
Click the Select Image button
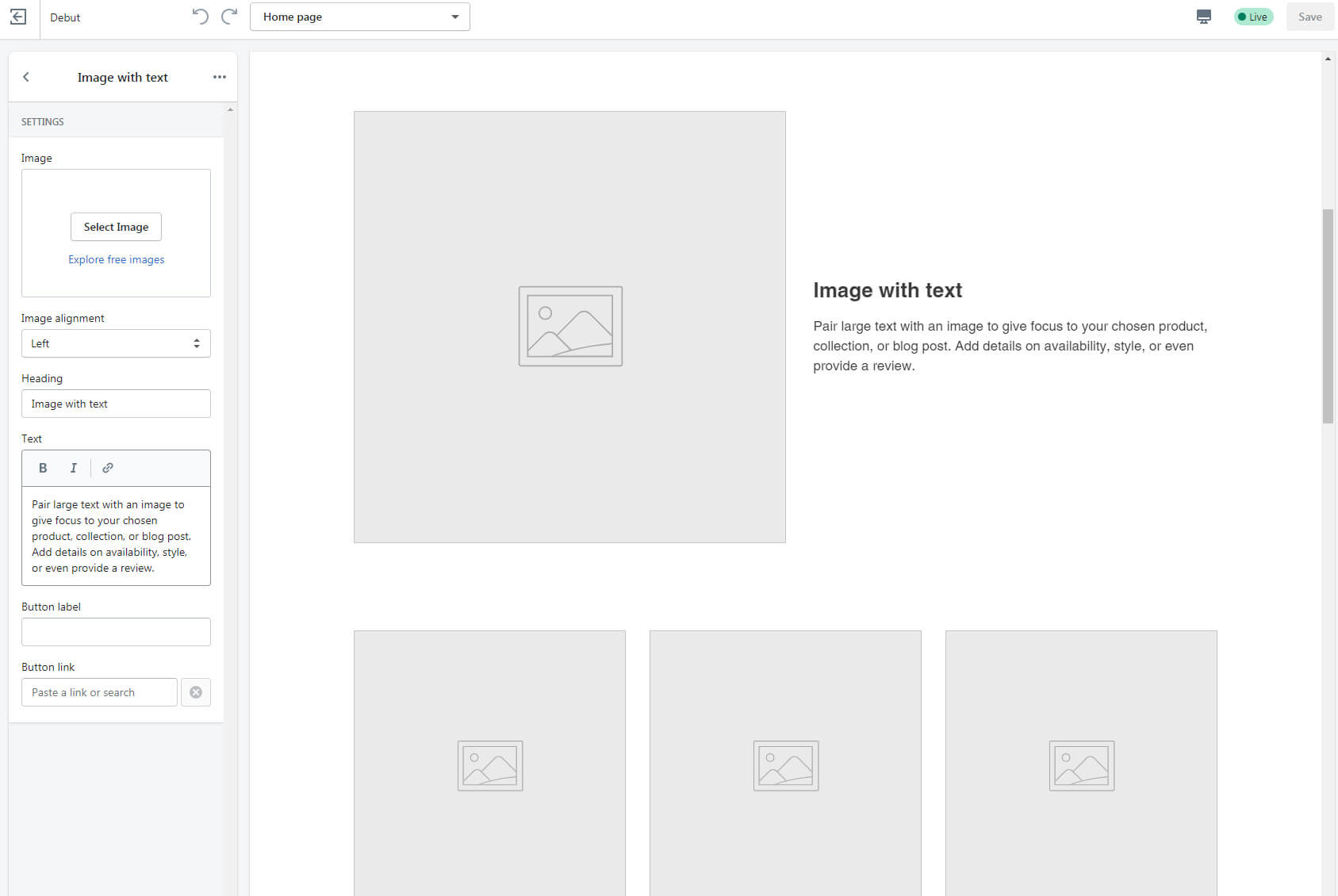tap(116, 227)
